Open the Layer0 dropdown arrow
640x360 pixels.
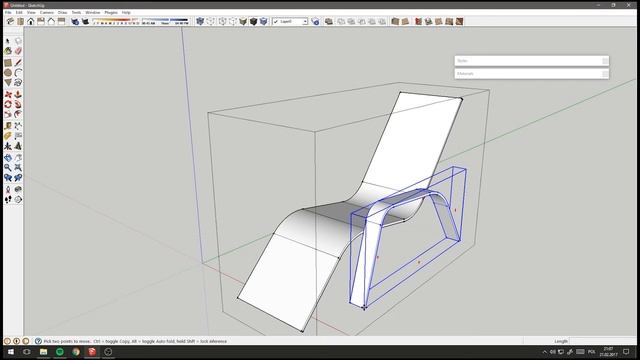pyautogui.click(x=305, y=21)
